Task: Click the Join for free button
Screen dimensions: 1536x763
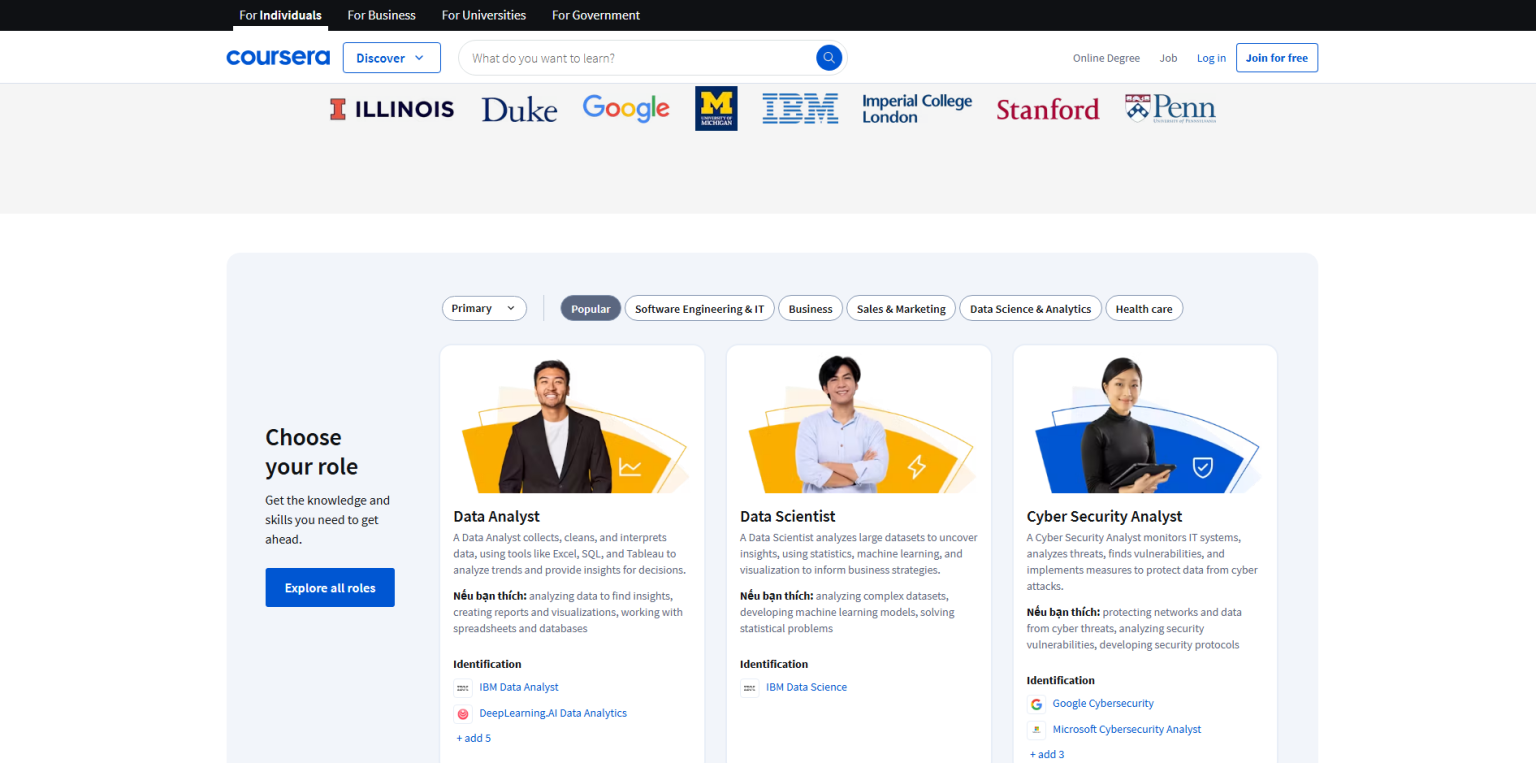Action: pyautogui.click(x=1276, y=58)
